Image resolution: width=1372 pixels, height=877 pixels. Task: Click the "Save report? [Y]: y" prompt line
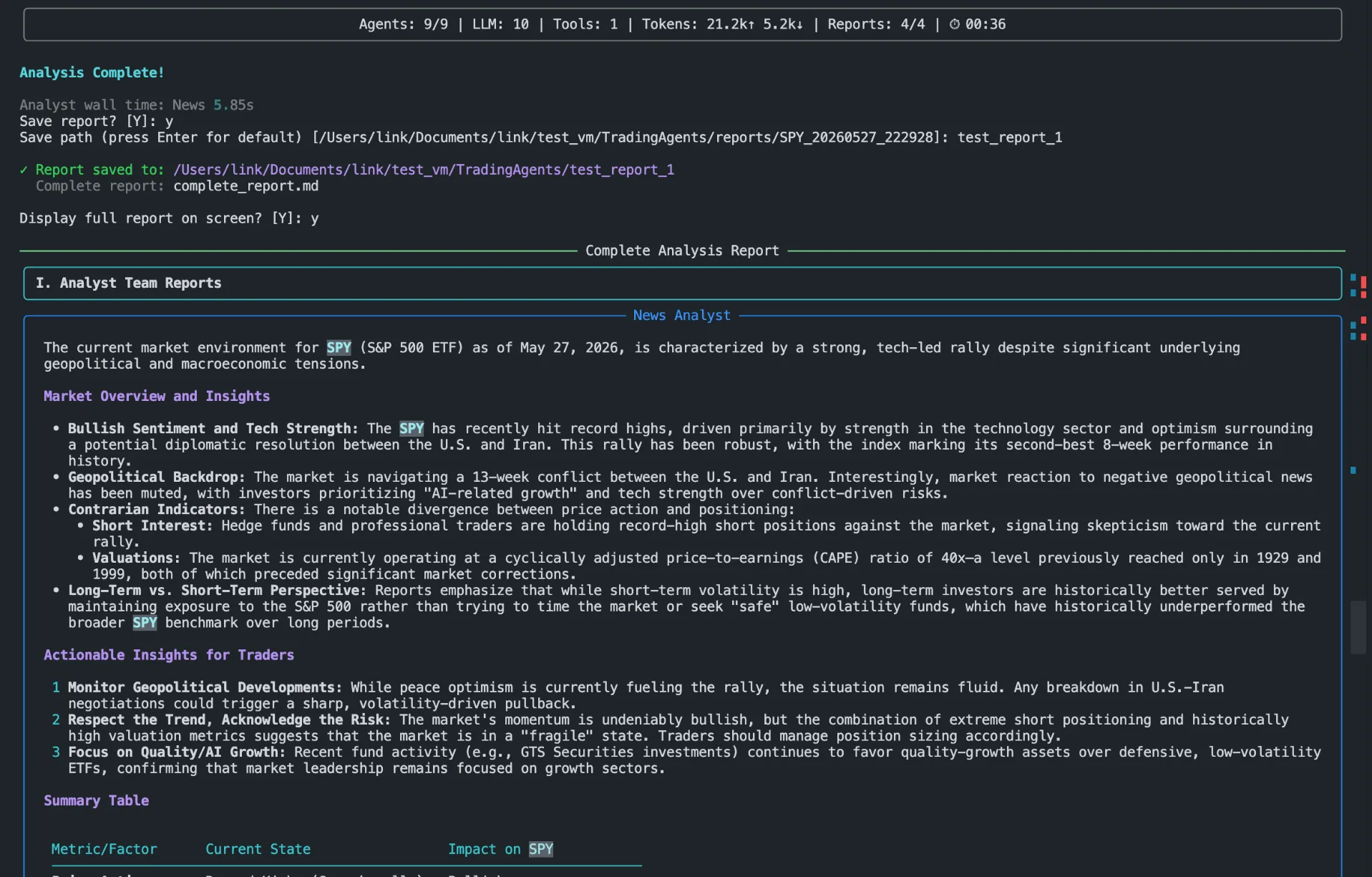(96, 122)
